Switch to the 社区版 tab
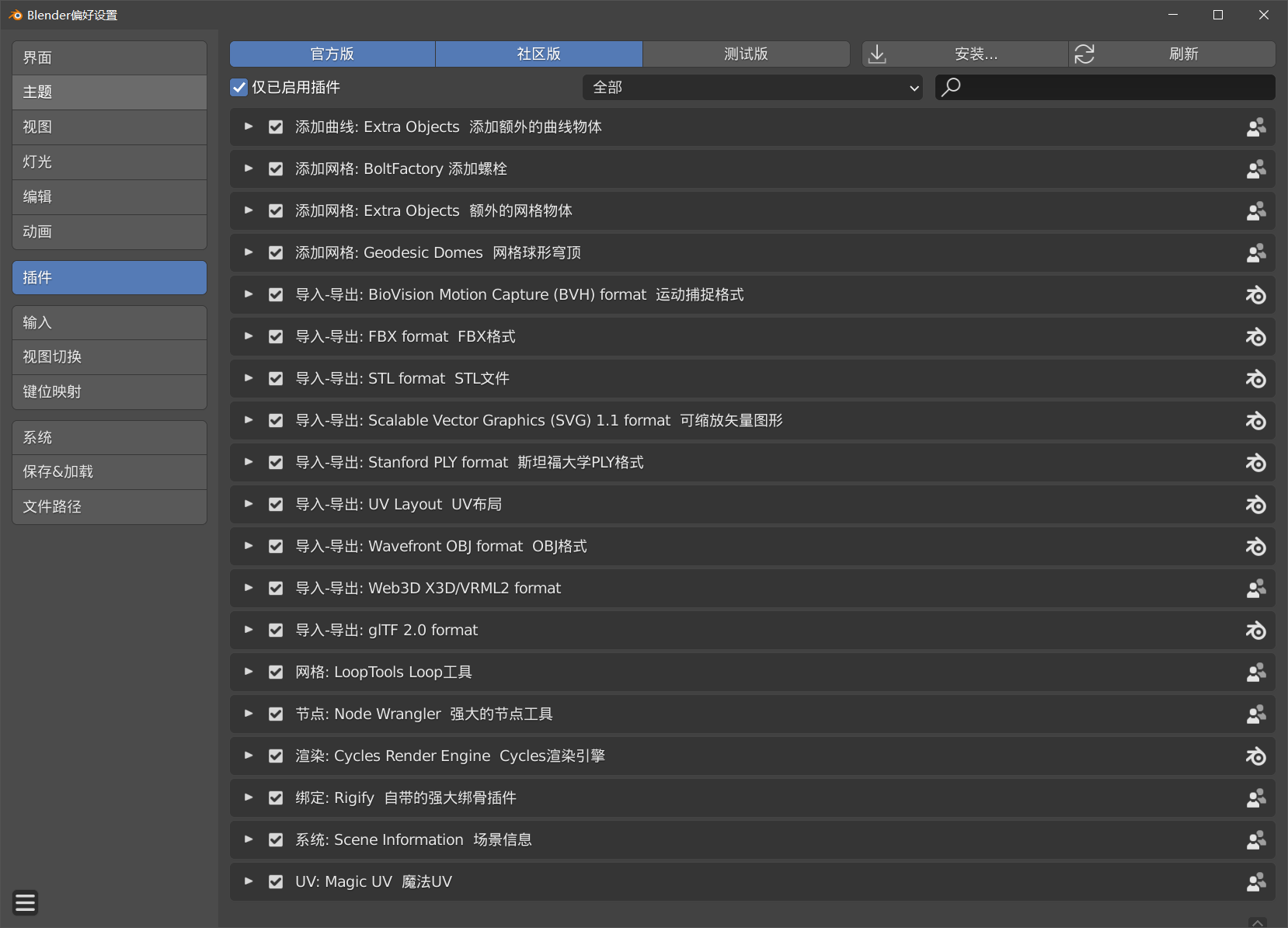 539,54
